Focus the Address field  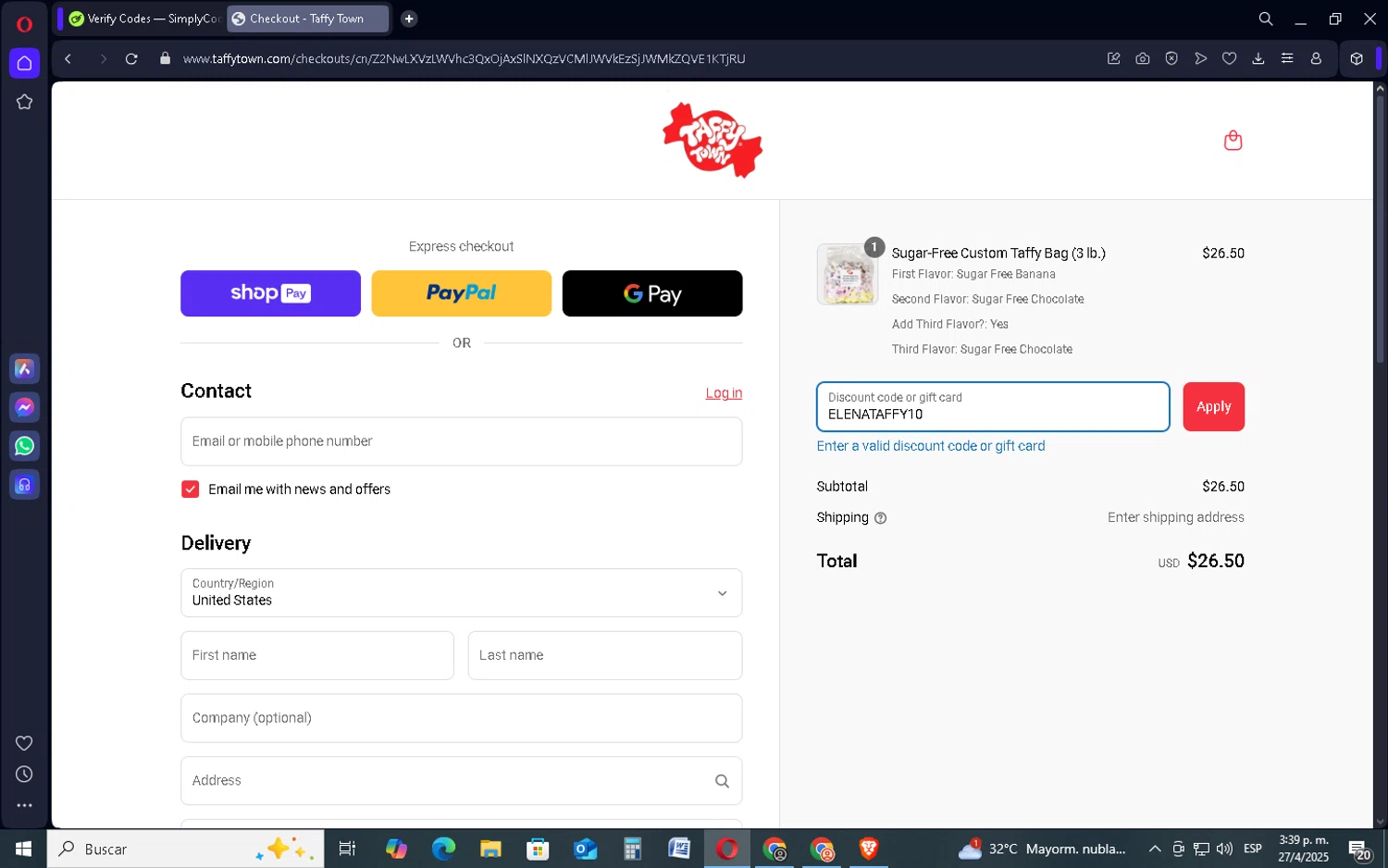461,781
